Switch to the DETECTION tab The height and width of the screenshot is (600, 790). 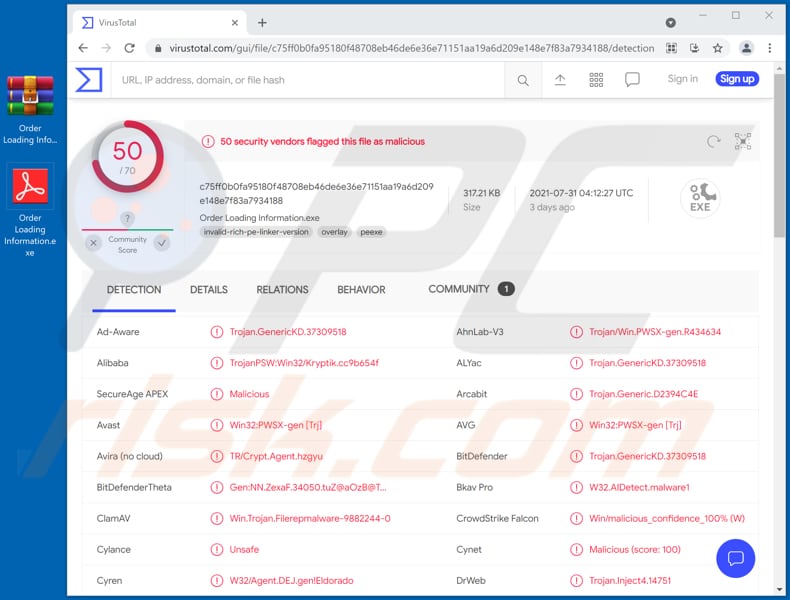click(134, 290)
